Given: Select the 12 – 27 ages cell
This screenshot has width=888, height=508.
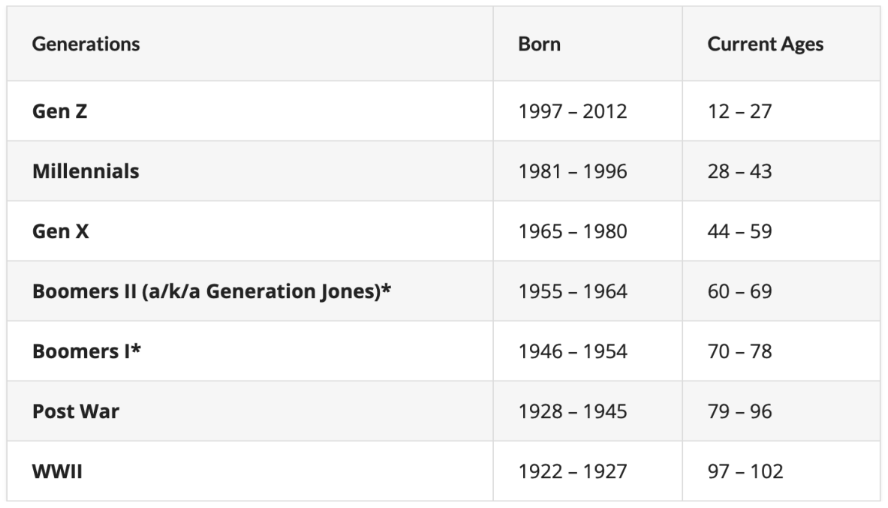Looking at the screenshot, I should coord(740,111).
